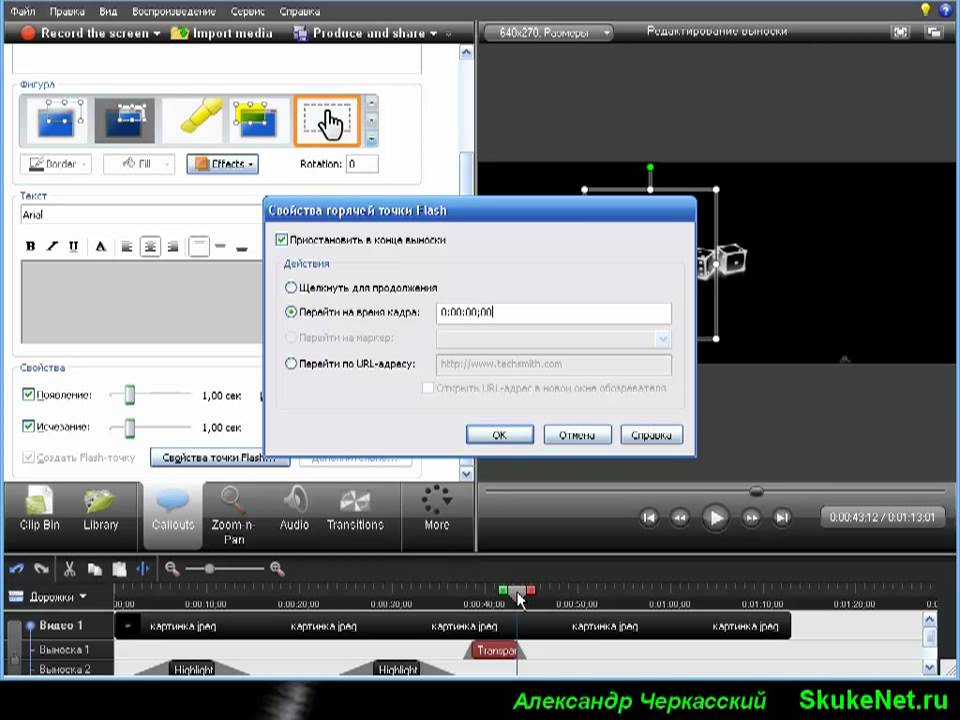The image size is (960, 720).
Task: Open the preview dimensions 640x270 dropdown
Action: point(548,33)
